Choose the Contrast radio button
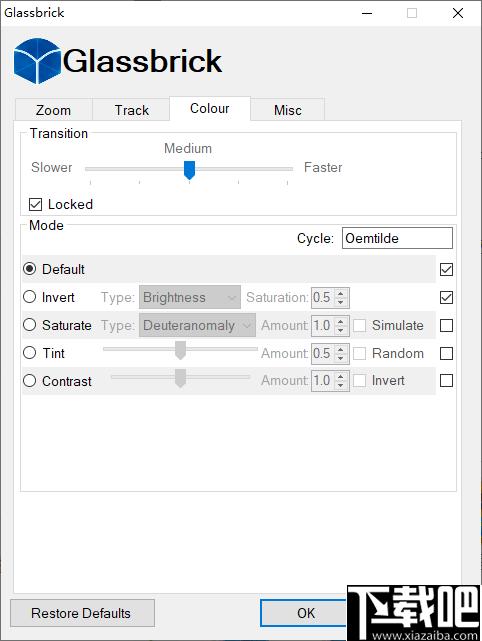The image size is (482, 641). (x=29, y=381)
